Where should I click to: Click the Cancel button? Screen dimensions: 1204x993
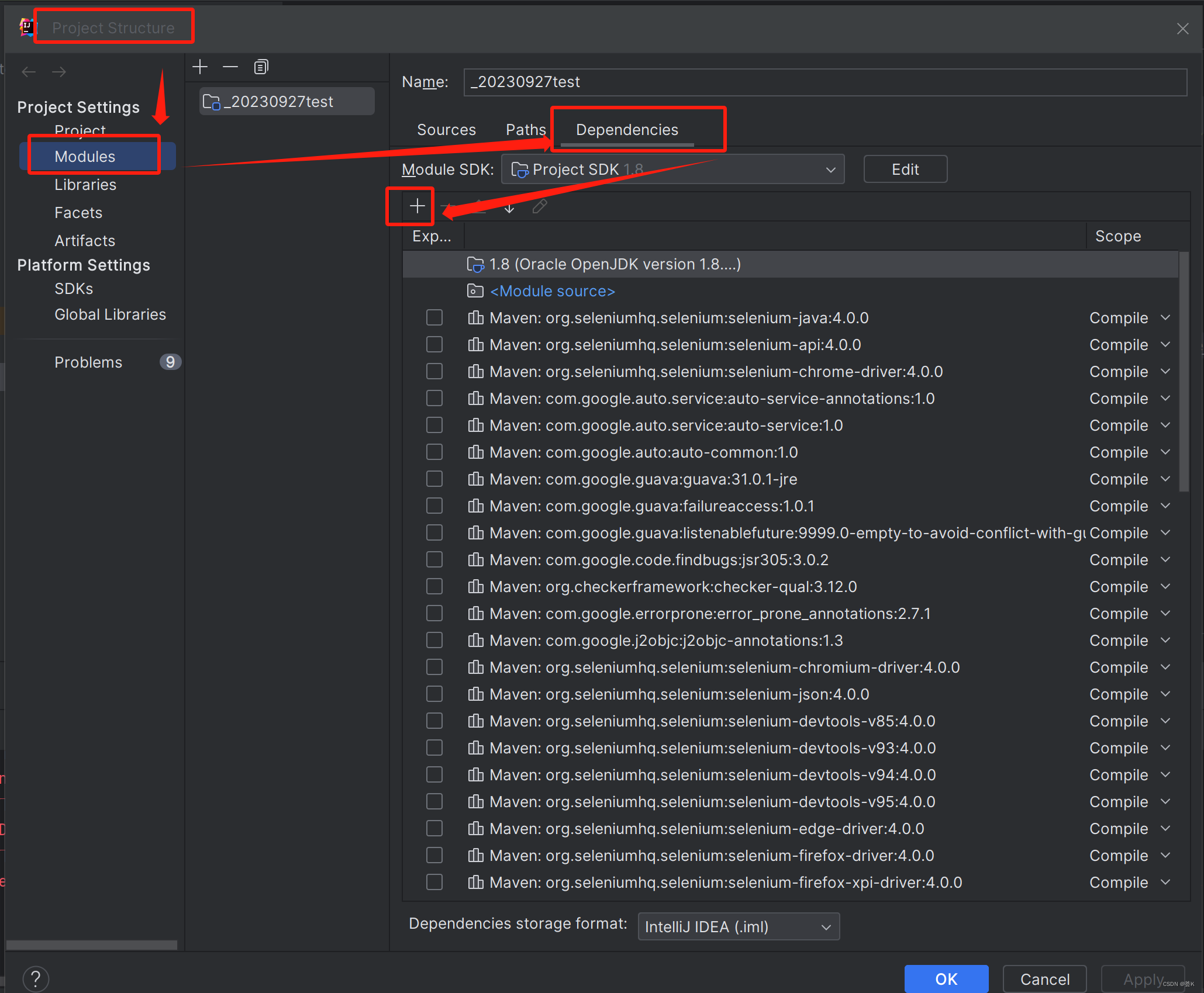[1044, 979]
